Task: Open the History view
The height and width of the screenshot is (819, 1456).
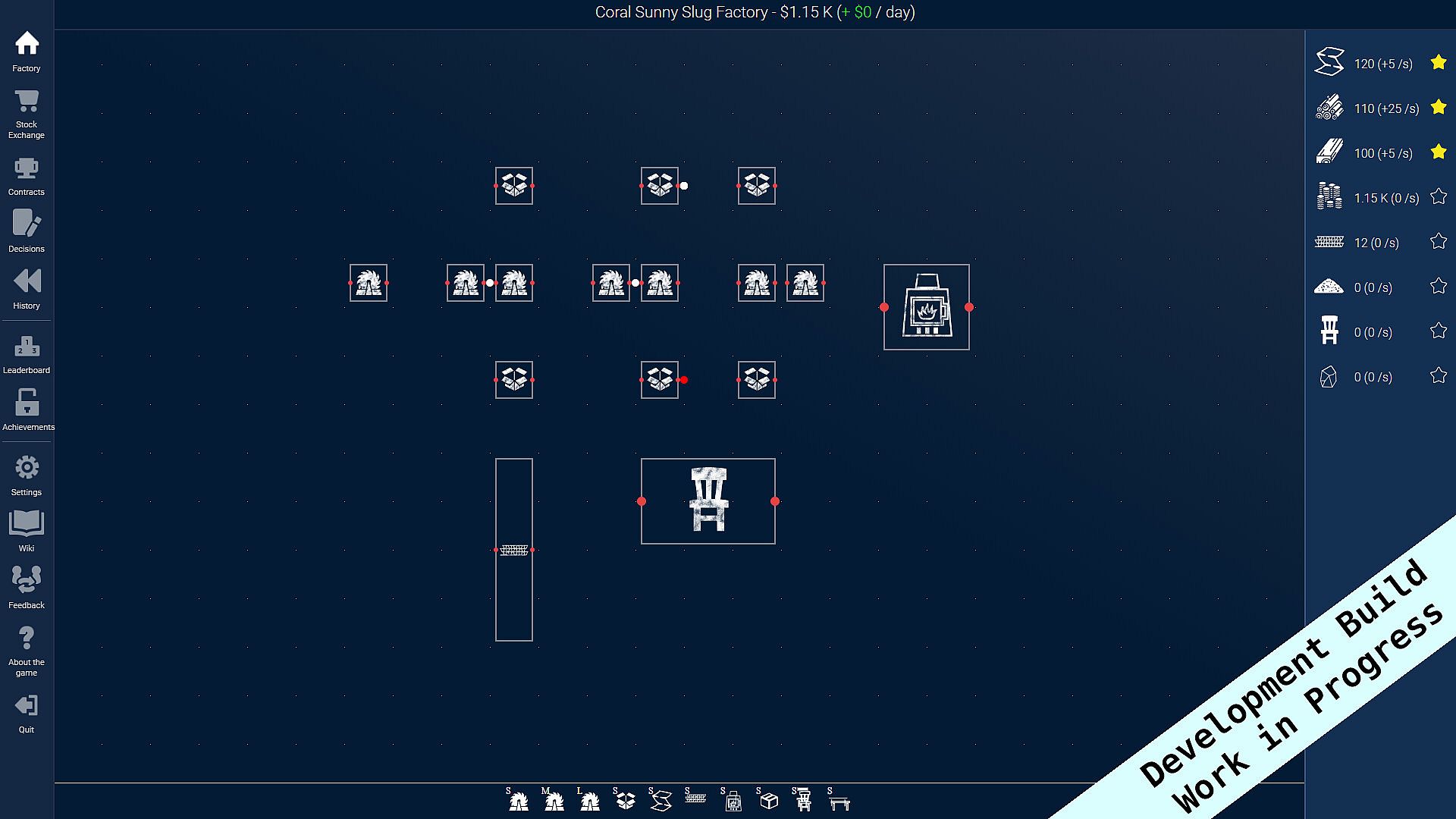Action: 27,289
